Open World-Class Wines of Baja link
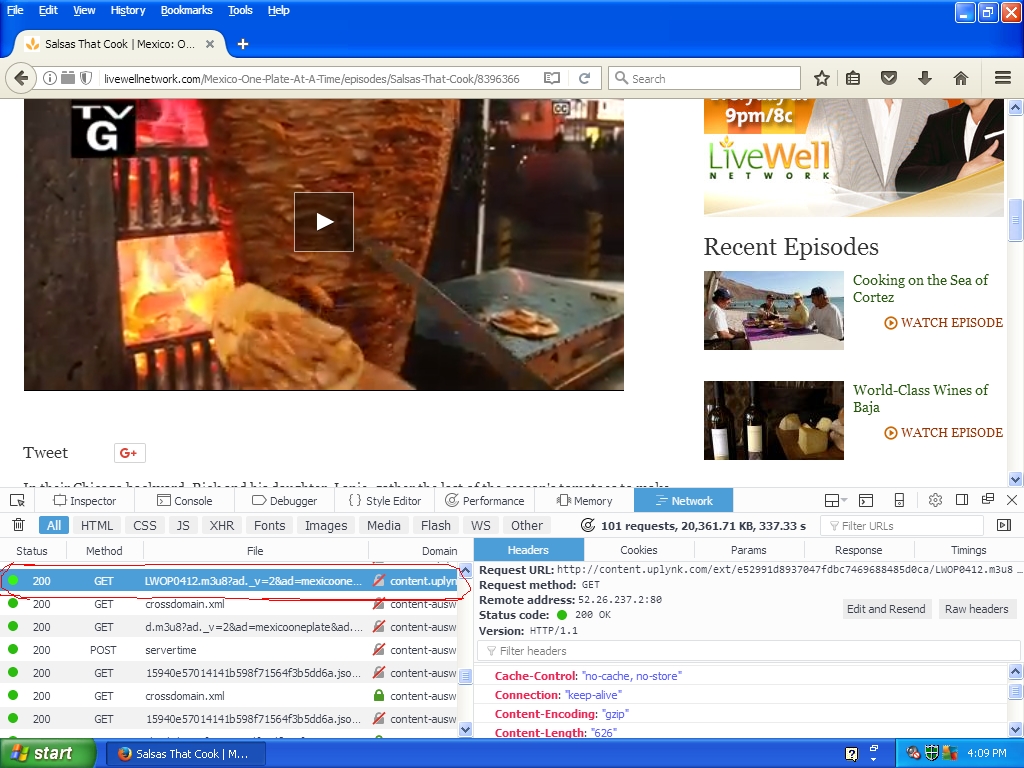The image size is (1024, 768). click(x=920, y=398)
